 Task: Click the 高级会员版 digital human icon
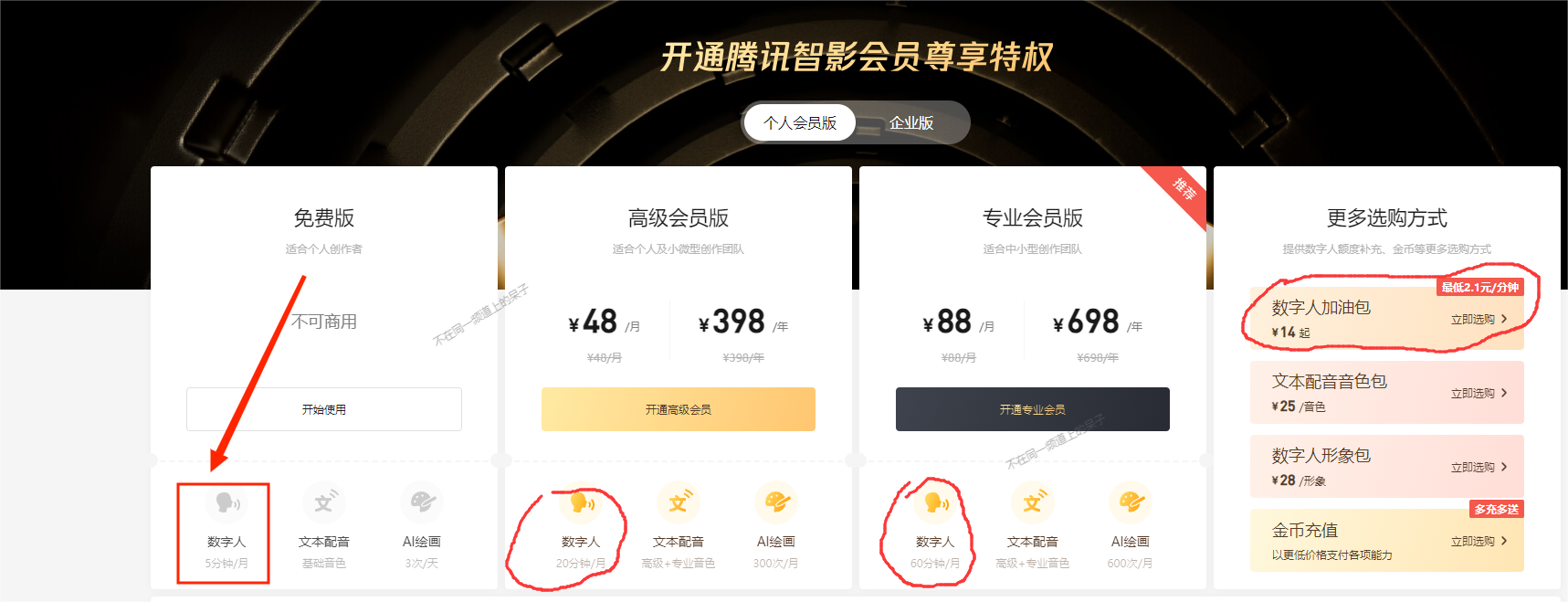point(581,502)
